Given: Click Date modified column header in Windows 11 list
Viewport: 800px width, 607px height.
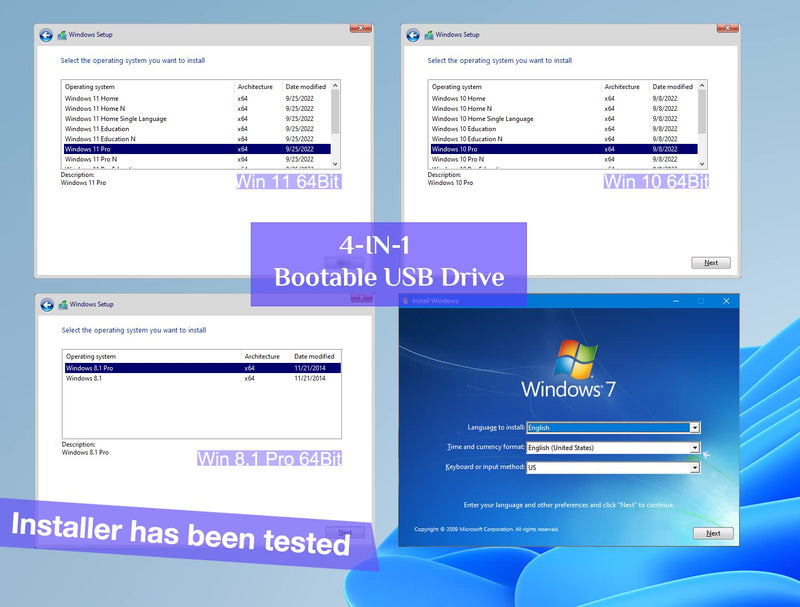Looking at the screenshot, I should [306, 87].
